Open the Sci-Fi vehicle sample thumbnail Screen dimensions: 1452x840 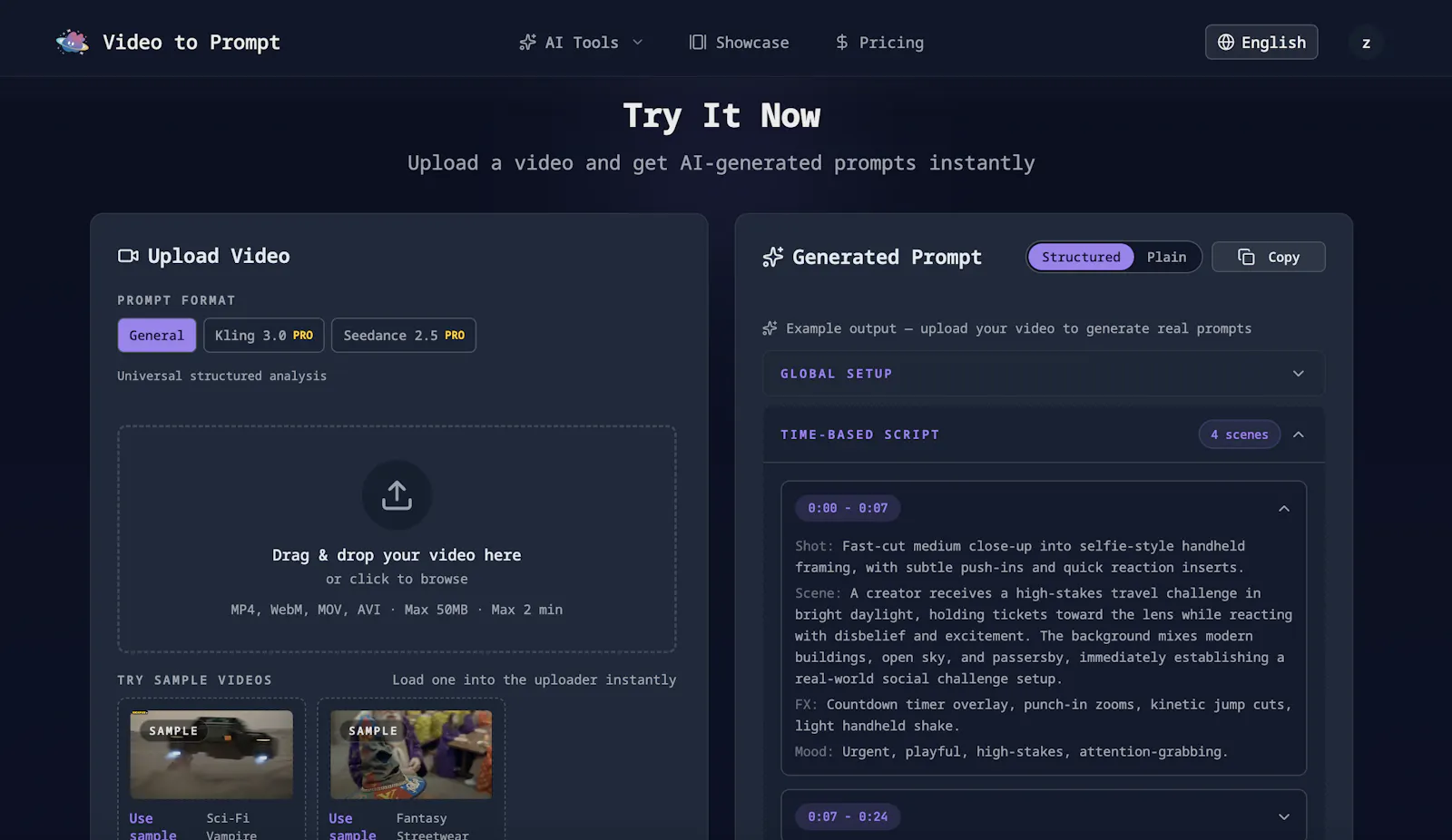211,755
